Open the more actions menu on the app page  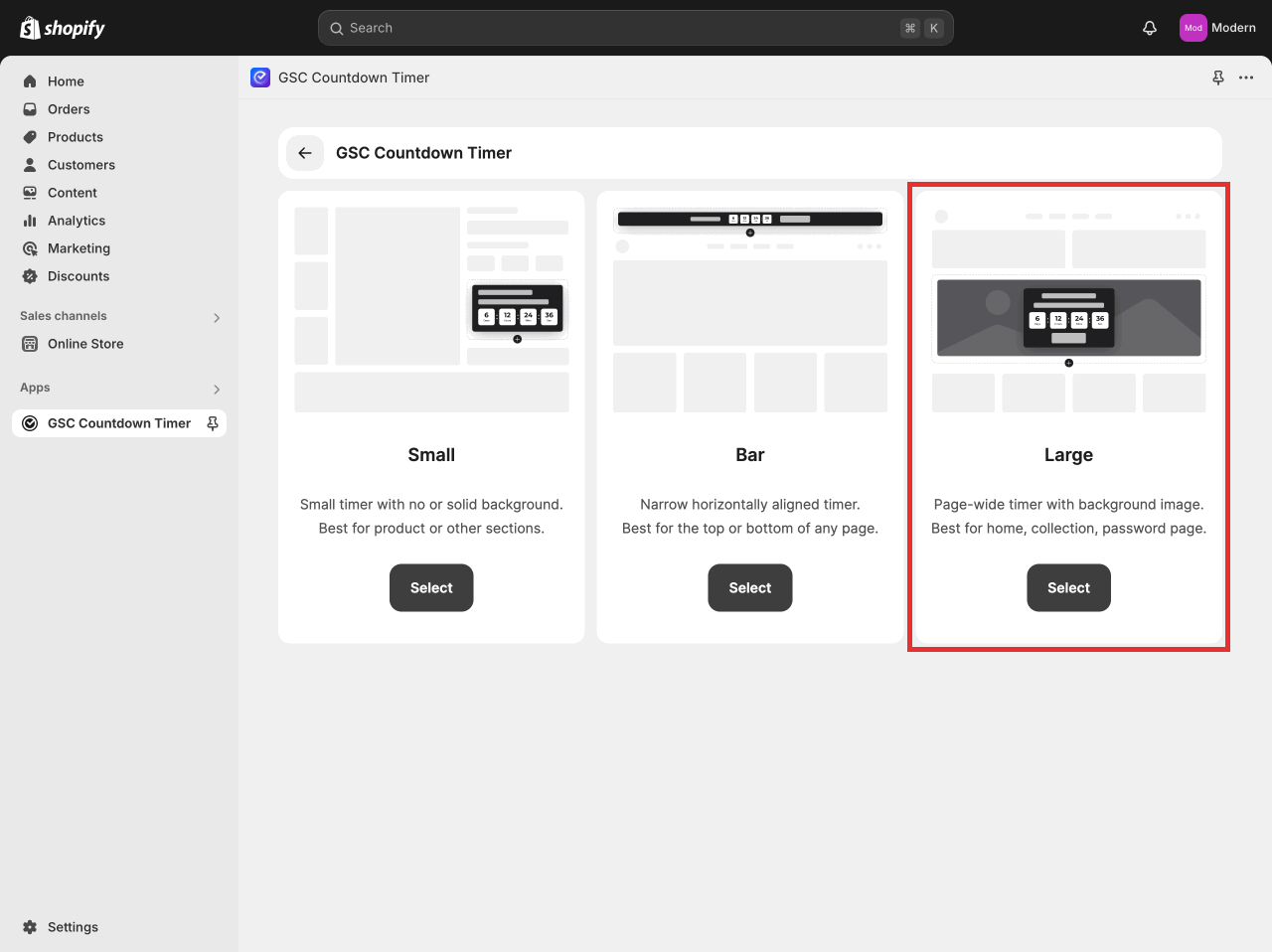pos(1246,78)
